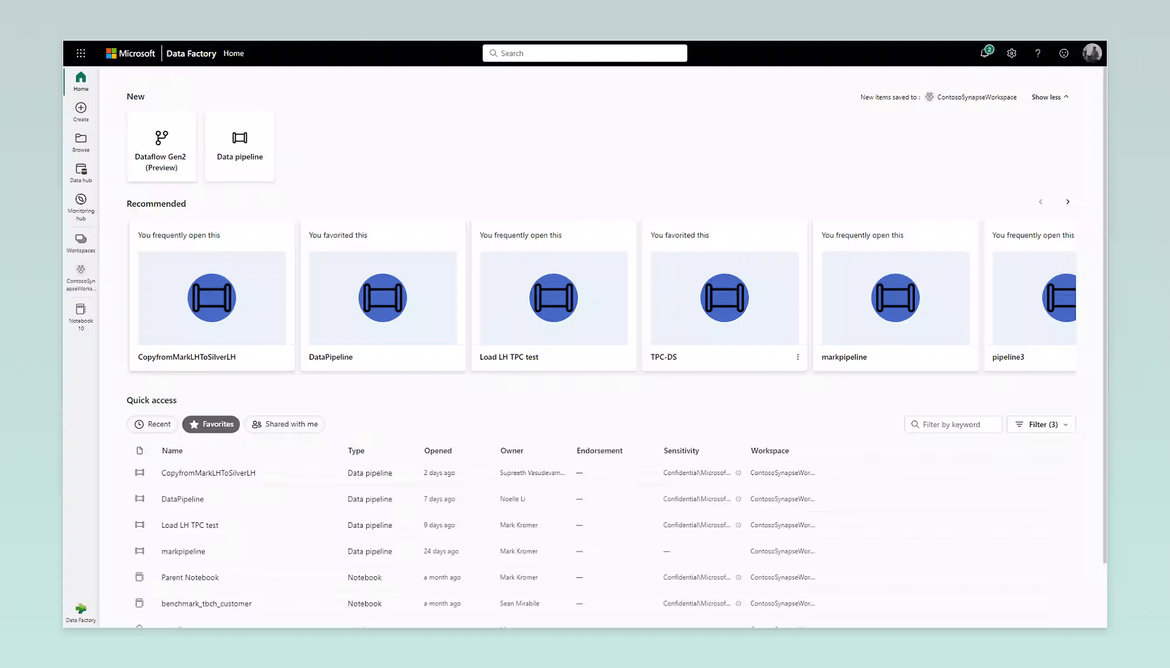Open more options on the TPC-DS card
Image resolution: width=1170 pixels, height=668 pixels.
798,357
